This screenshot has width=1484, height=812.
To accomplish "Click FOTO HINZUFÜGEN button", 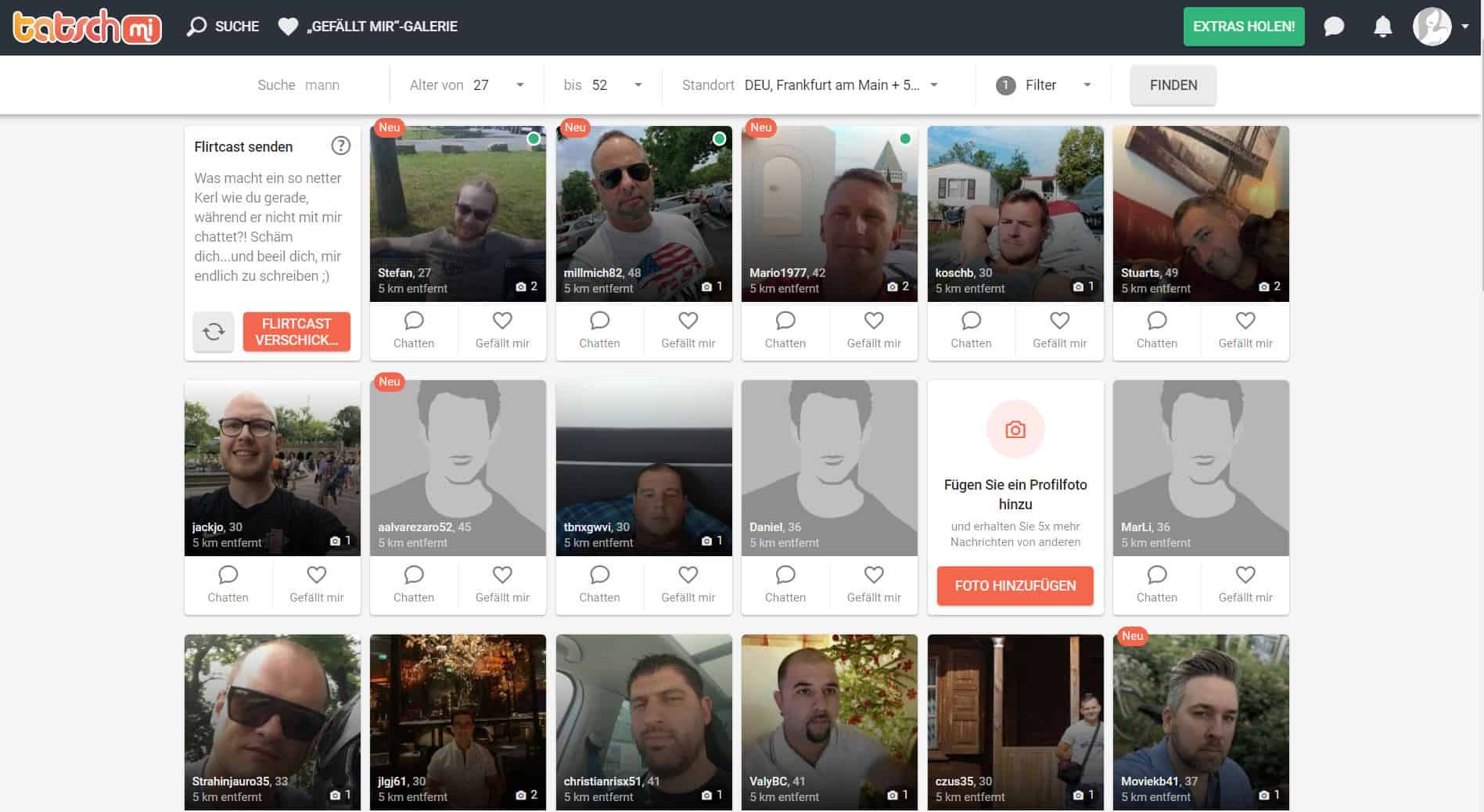I will click(x=1015, y=586).
